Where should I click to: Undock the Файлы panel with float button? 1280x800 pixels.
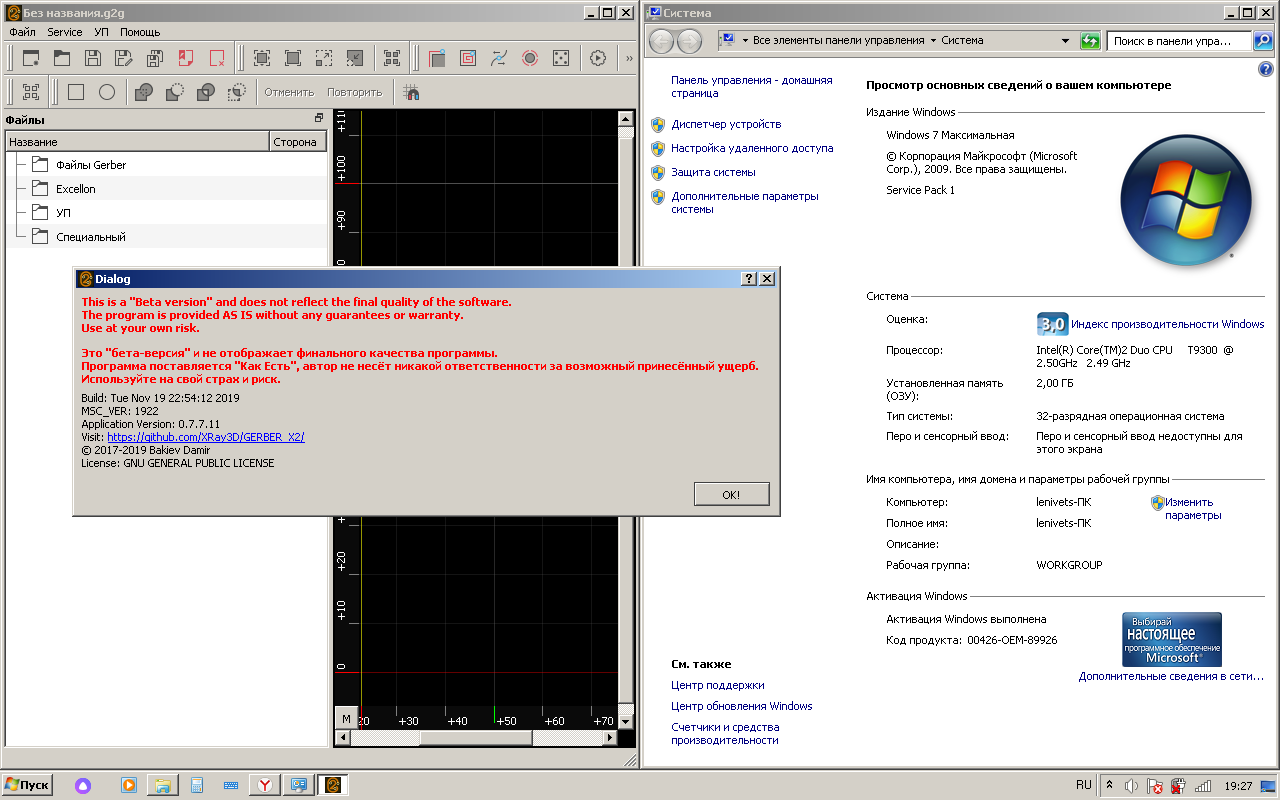tap(319, 118)
